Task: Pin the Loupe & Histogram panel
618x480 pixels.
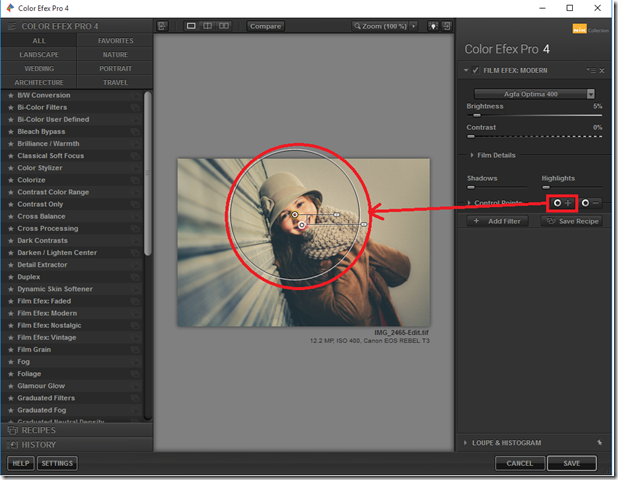Action: (x=599, y=443)
